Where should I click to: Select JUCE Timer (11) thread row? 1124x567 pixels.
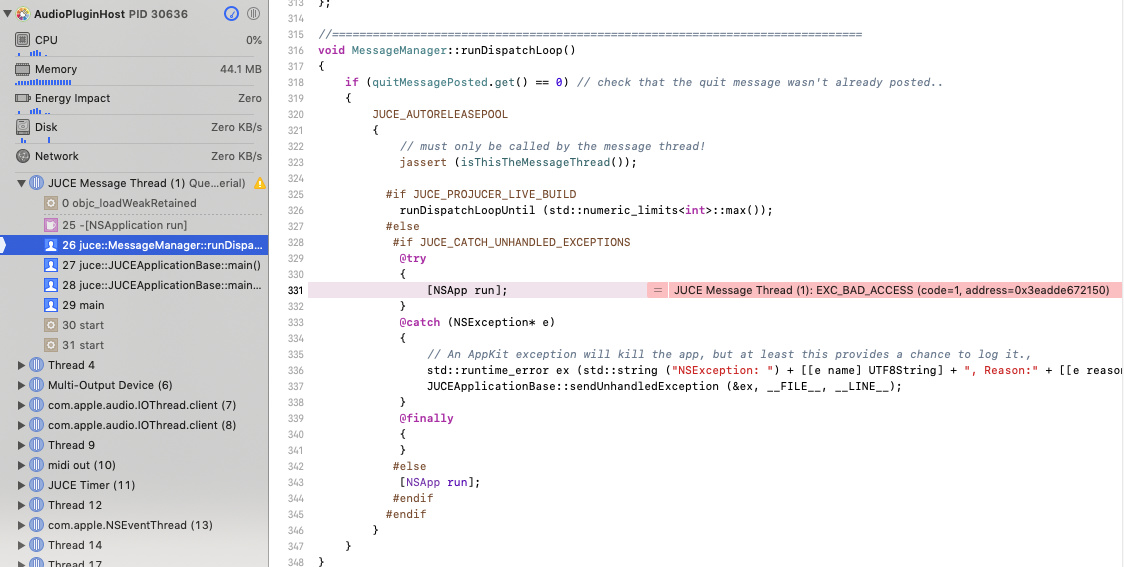[x=134, y=485]
